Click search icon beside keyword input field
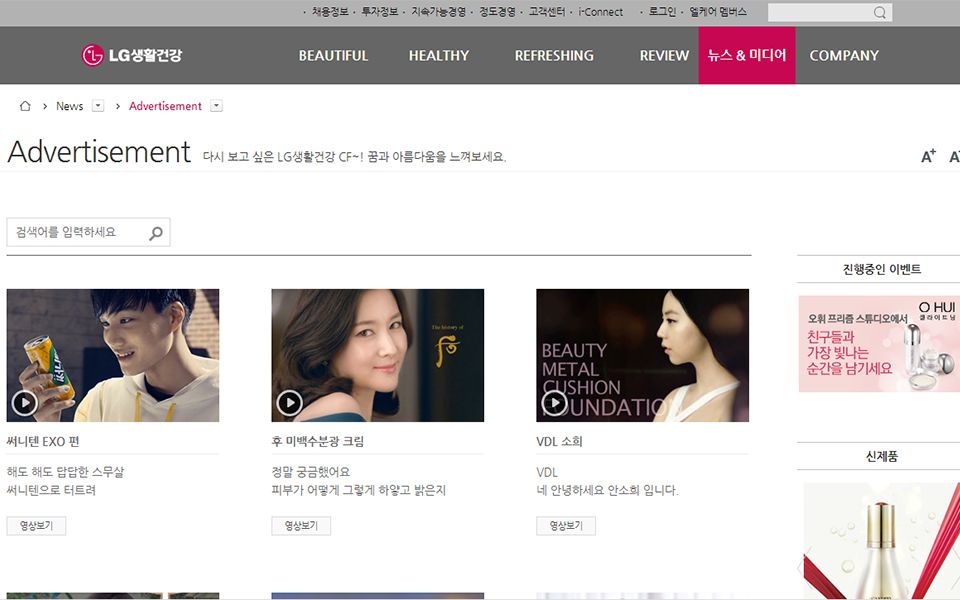 pyautogui.click(x=156, y=233)
